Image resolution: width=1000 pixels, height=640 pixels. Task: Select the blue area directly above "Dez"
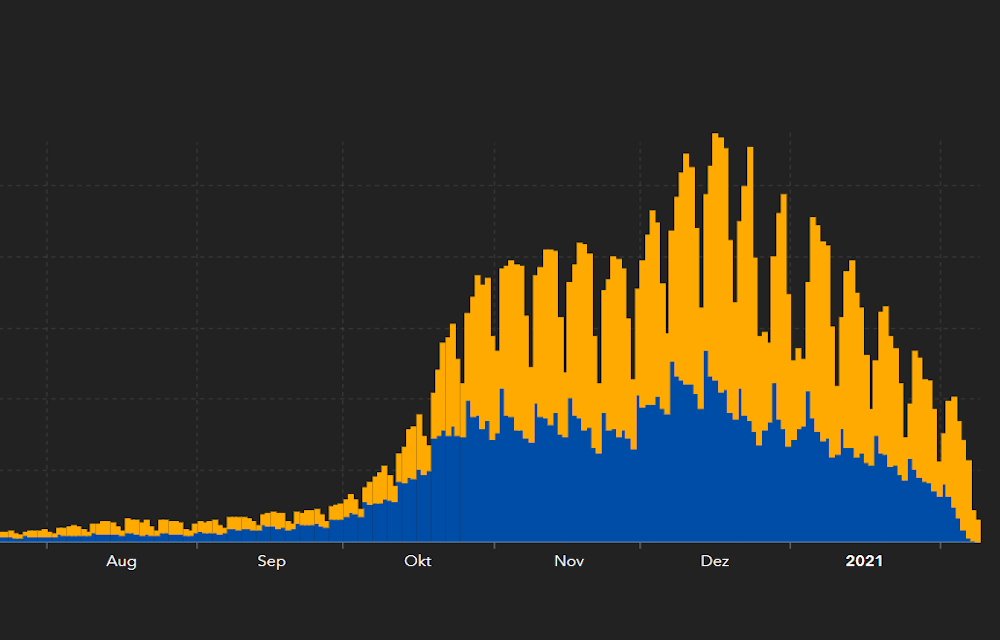(714, 470)
